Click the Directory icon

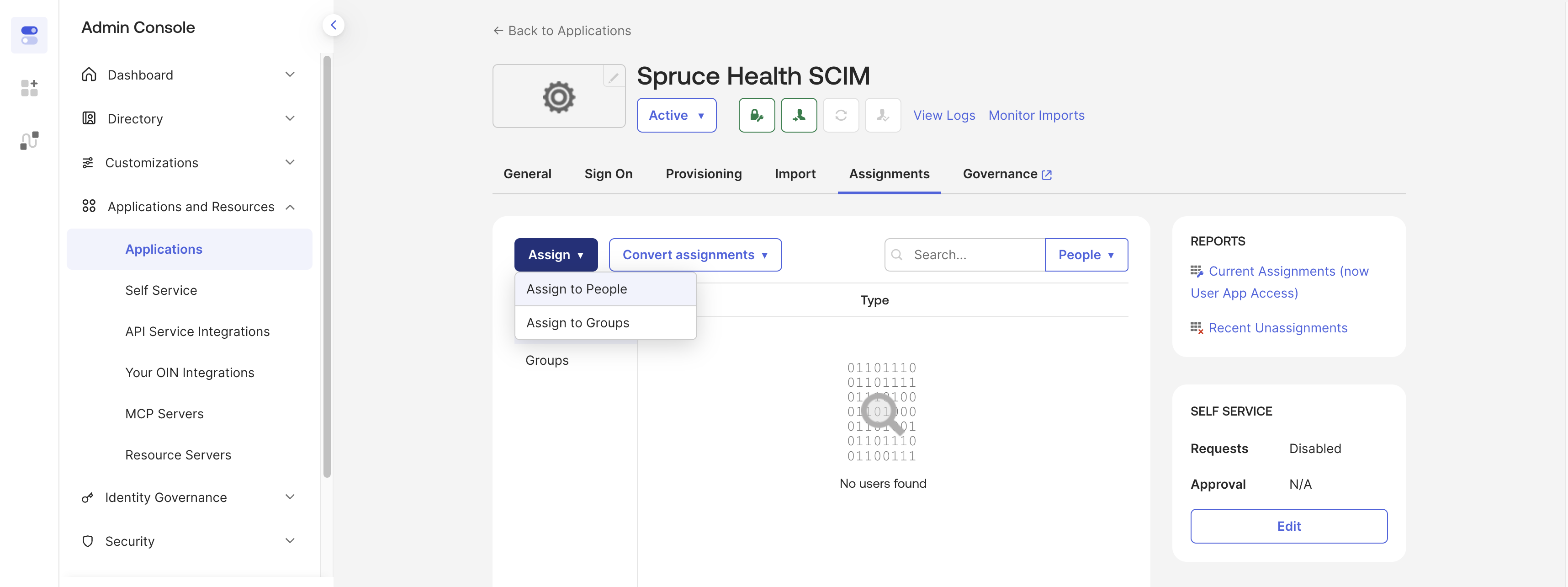point(89,118)
